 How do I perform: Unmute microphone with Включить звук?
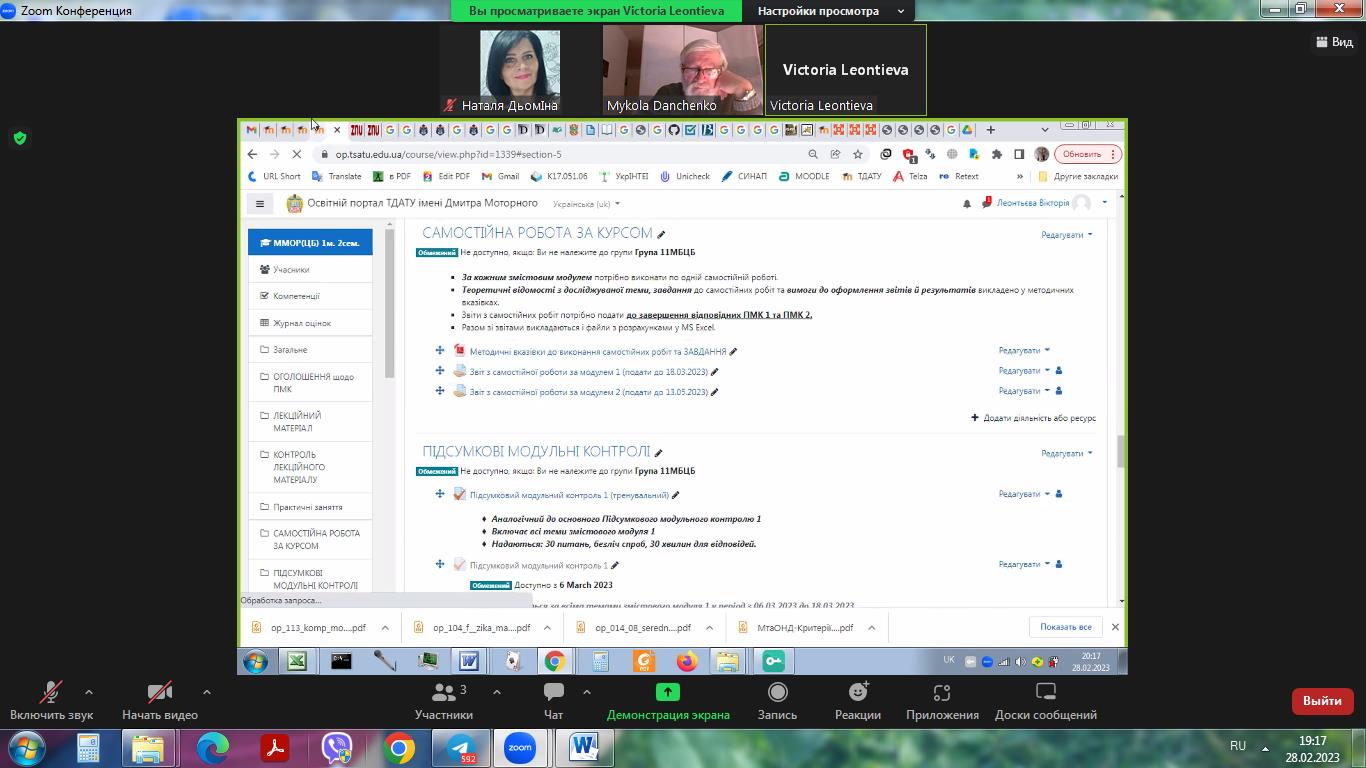click(51, 700)
